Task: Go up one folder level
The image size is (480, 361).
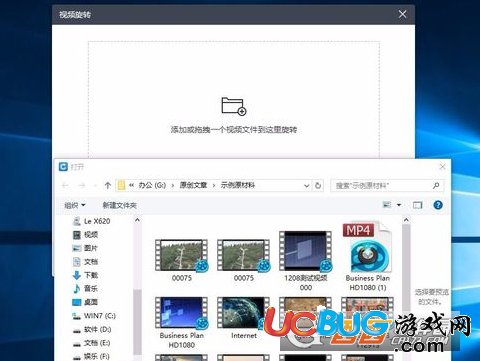Action: (107, 185)
